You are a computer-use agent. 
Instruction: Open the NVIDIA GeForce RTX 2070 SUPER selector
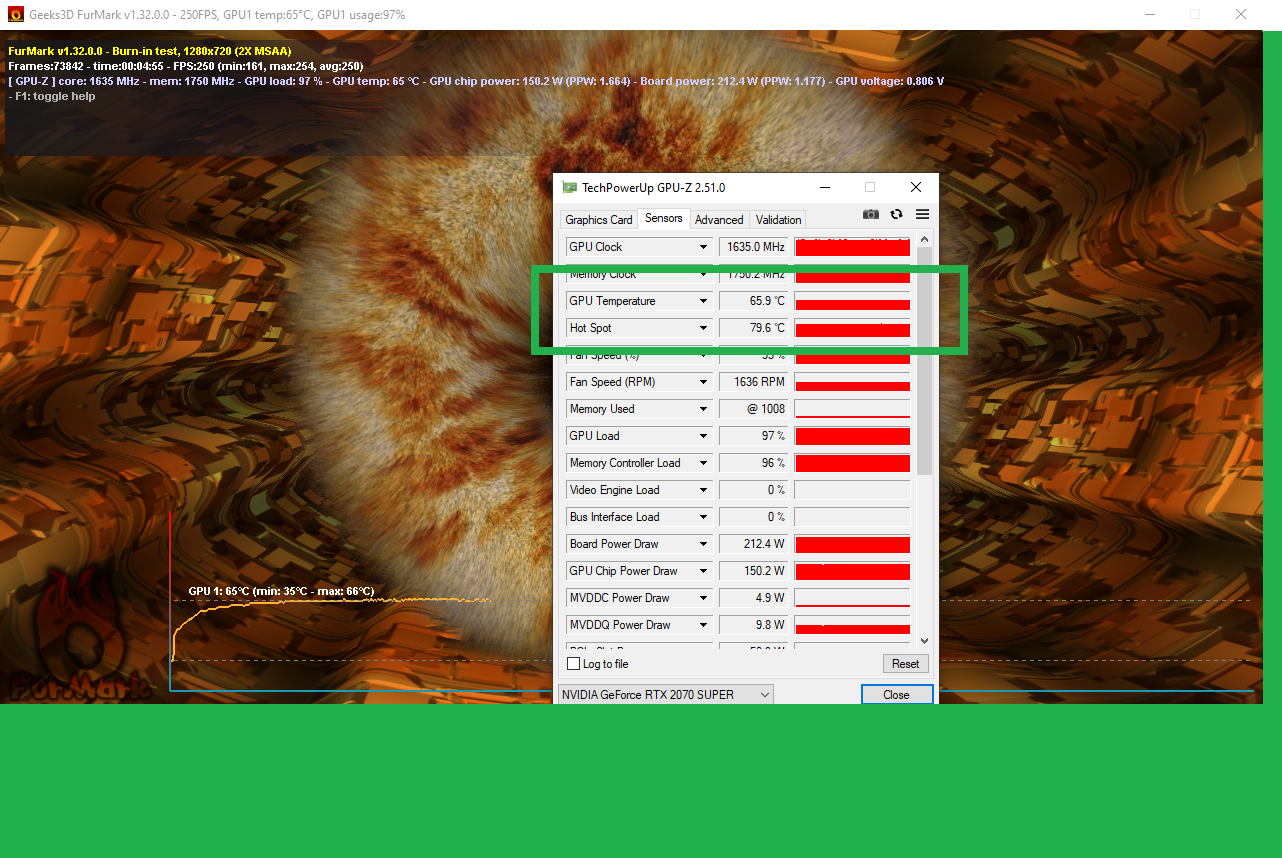(665, 695)
